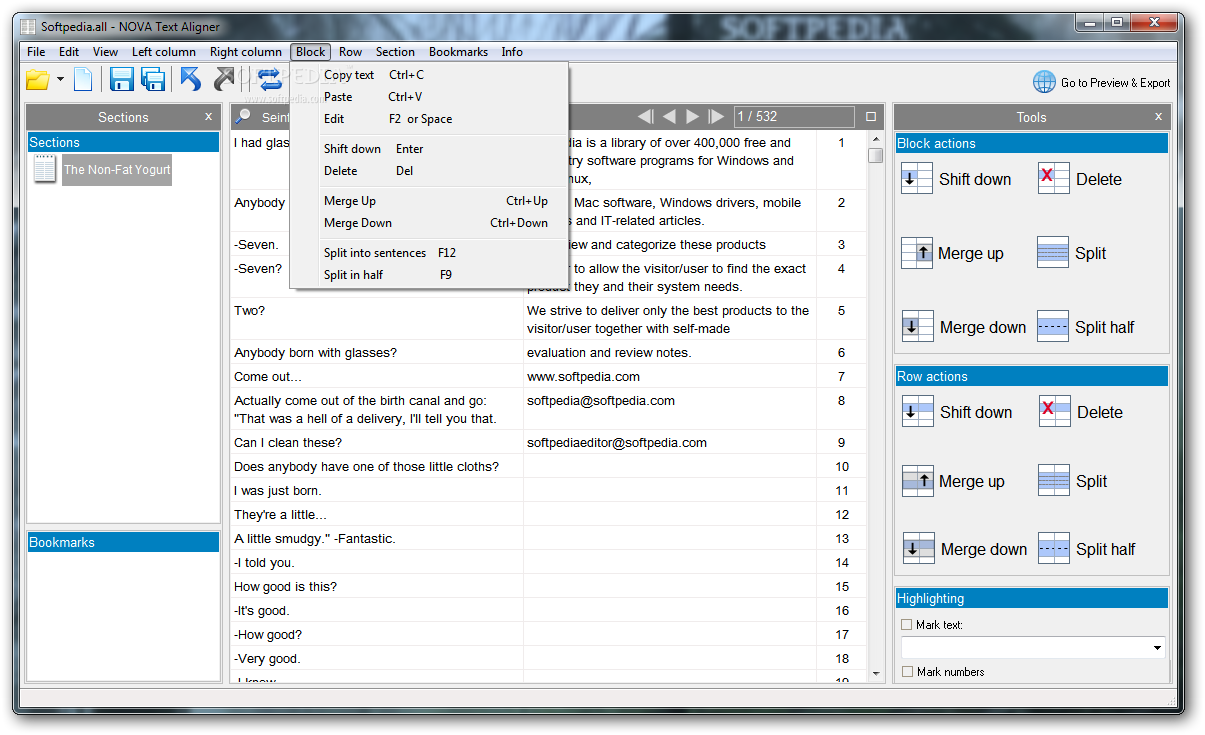Click the maximize square in the grid header
The width and height of the screenshot is (1205, 735).
(x=871, y=117)
